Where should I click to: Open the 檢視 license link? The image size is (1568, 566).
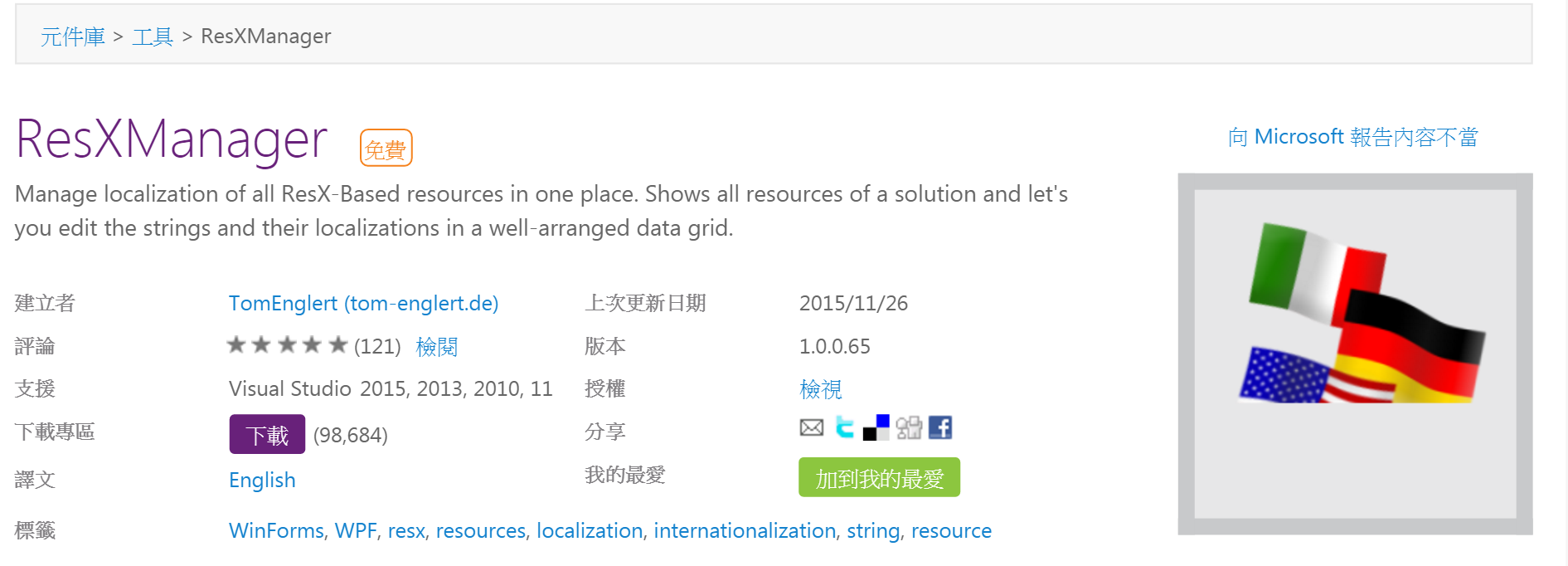820,388
